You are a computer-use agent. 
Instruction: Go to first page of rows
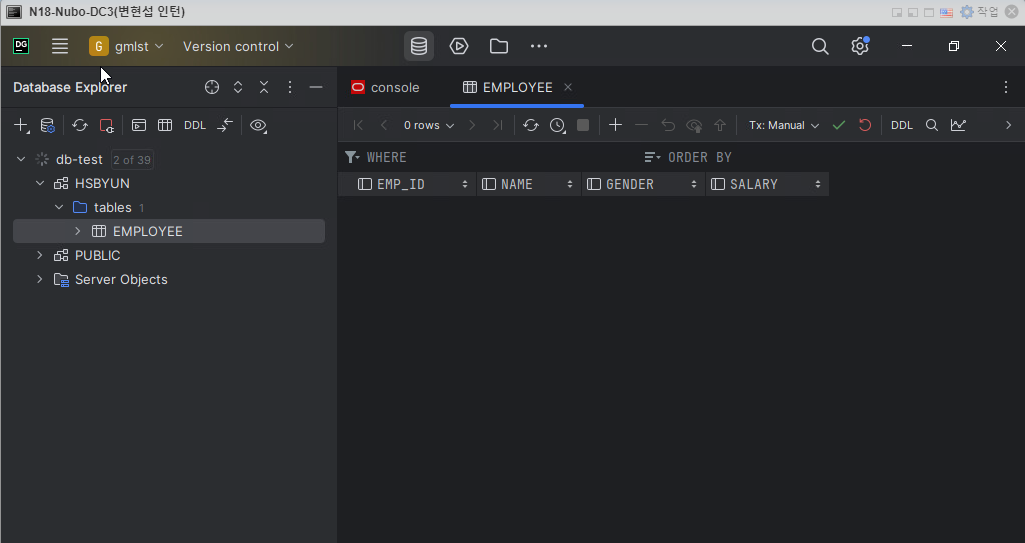point(358,125)
